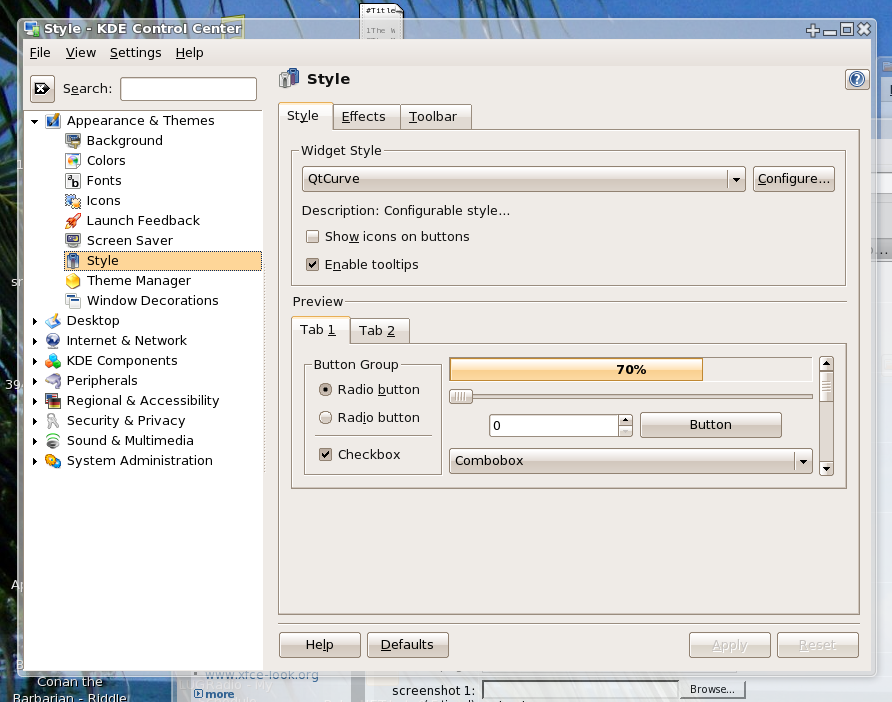892x702 pixels.
Task: Select the Style tab
Action: coord(305,116)
